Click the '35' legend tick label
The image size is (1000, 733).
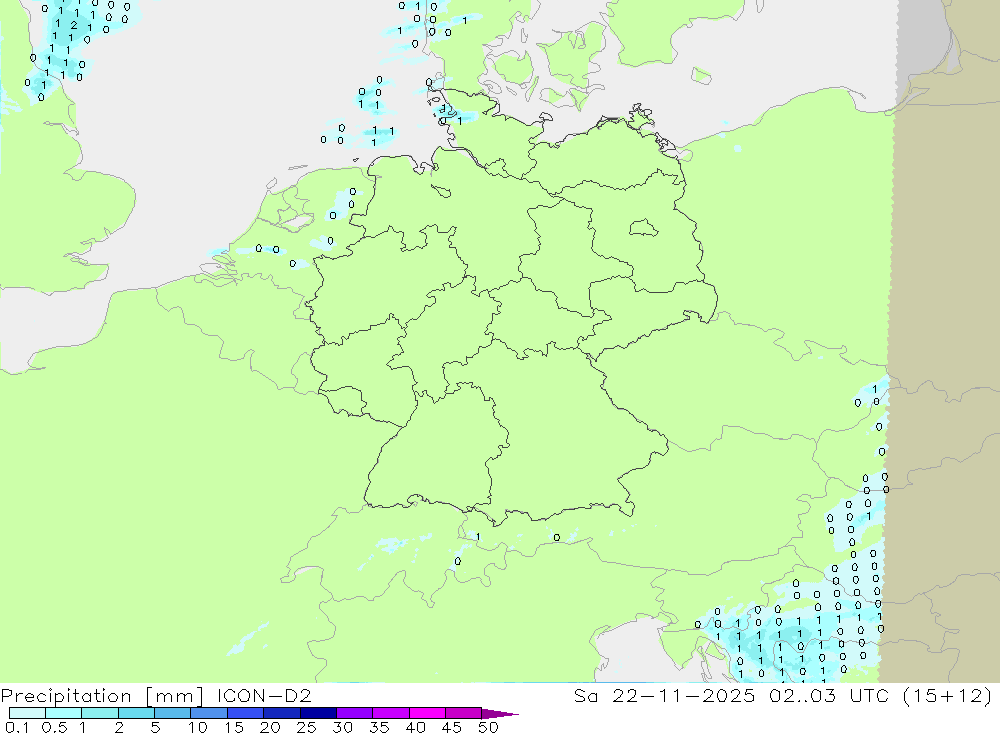pyautogui.click(x=379, y=727)
